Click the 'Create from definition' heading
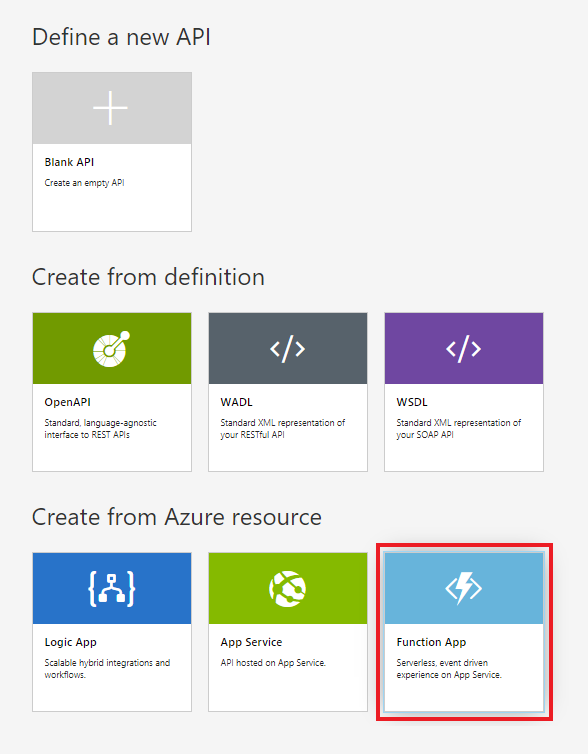 tap(148, 277)
